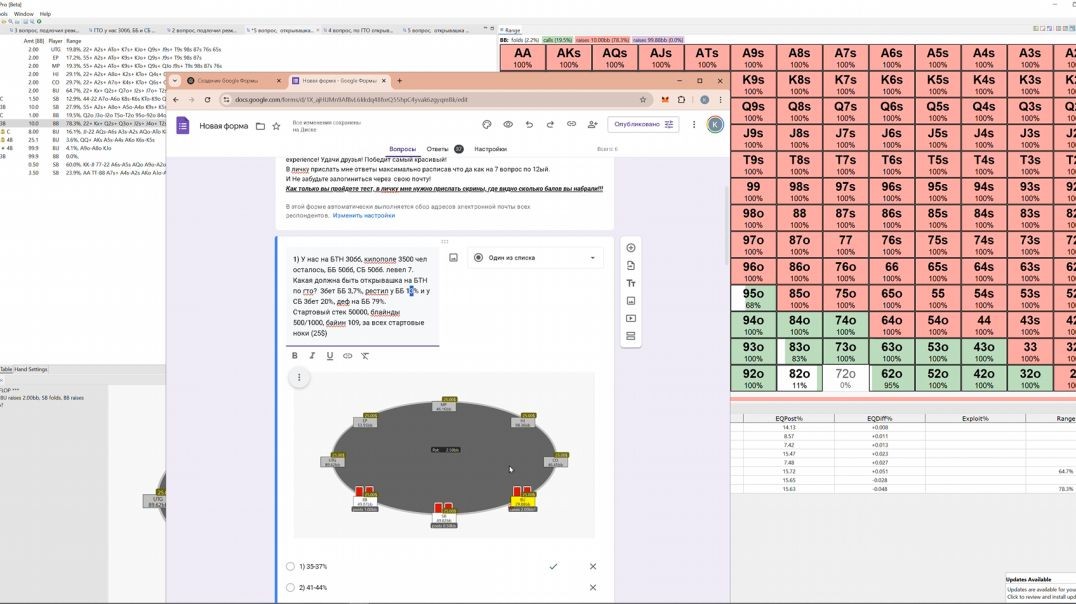Mark option 1) 35-37% as correct answer

[553, 566]
